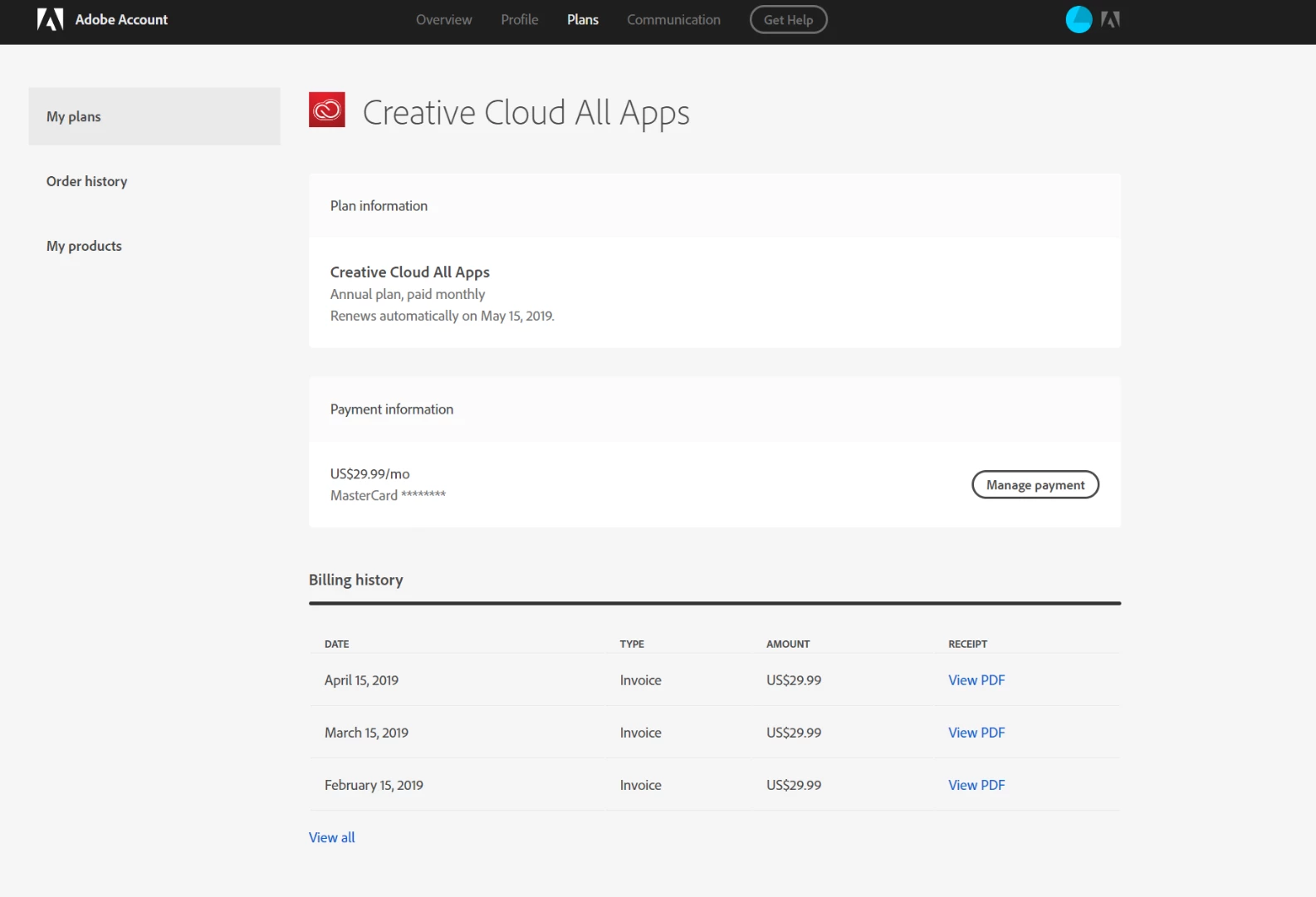Click the RECEIPT column header

click(x=968, y=644)
